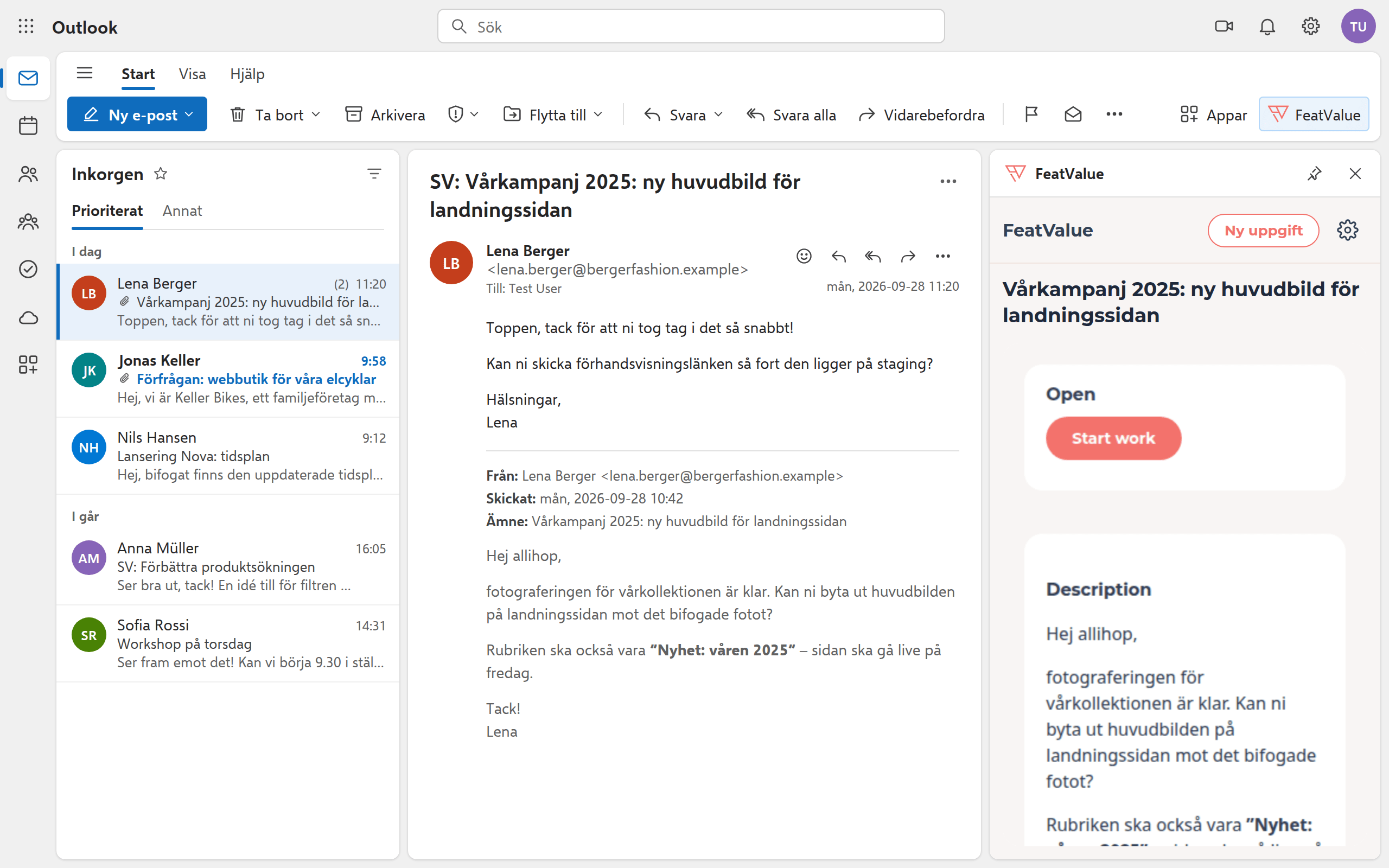
Task: Toggle the navigation pane hamburger
Action: click(85, 73)
